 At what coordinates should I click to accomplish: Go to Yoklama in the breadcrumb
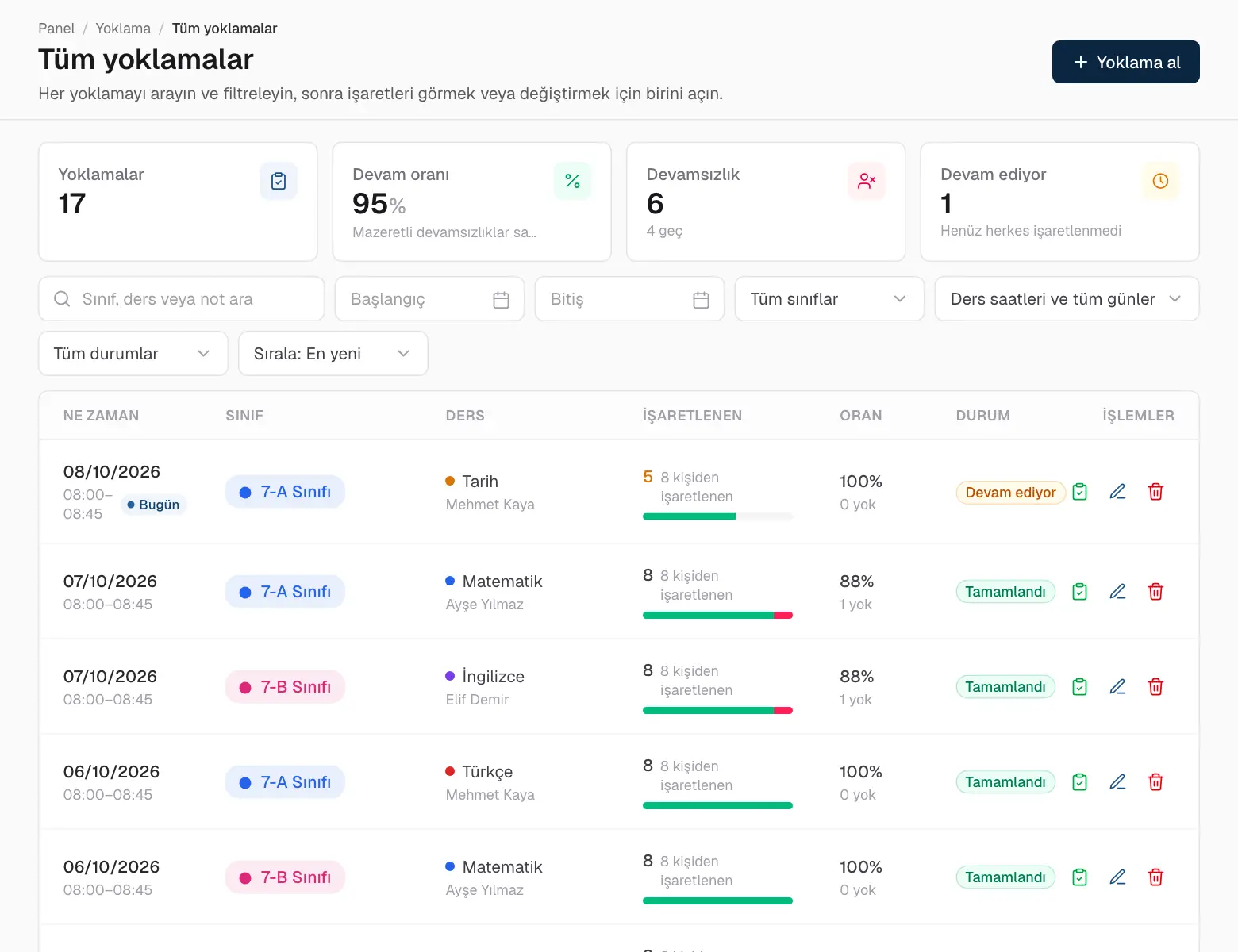123,29
